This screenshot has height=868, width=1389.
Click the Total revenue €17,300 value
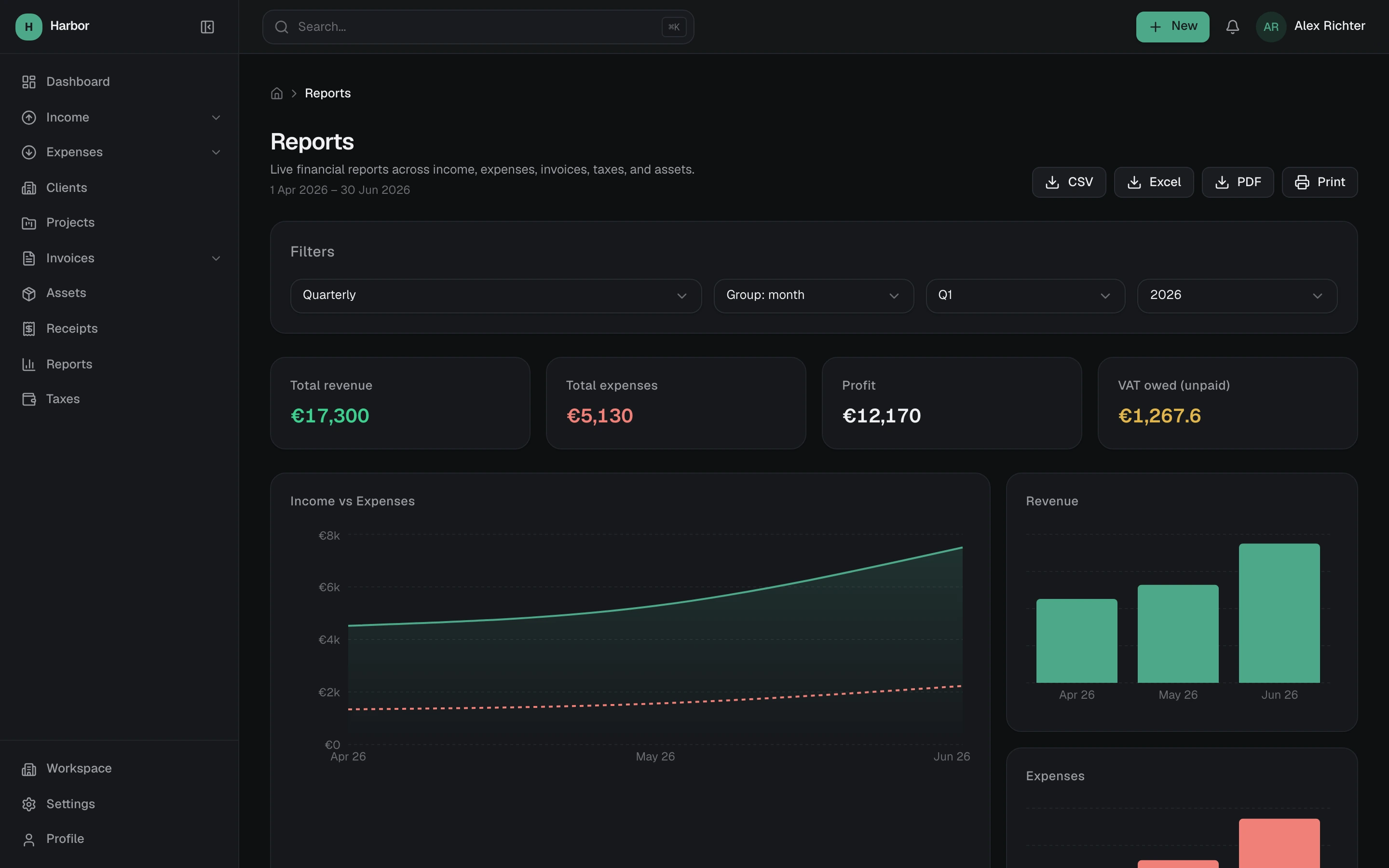pos(330,416)
